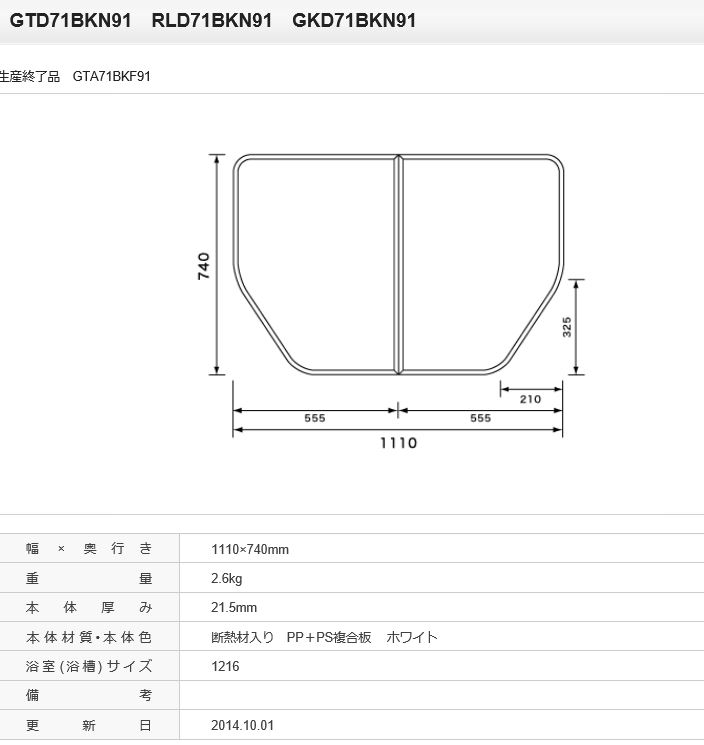Image resolution: width=704 pixels, height=745 pixels.
Task: Click the 断熱材入り PP+PS複合板 ホワイト value
Action: click(x=324, y=637)
